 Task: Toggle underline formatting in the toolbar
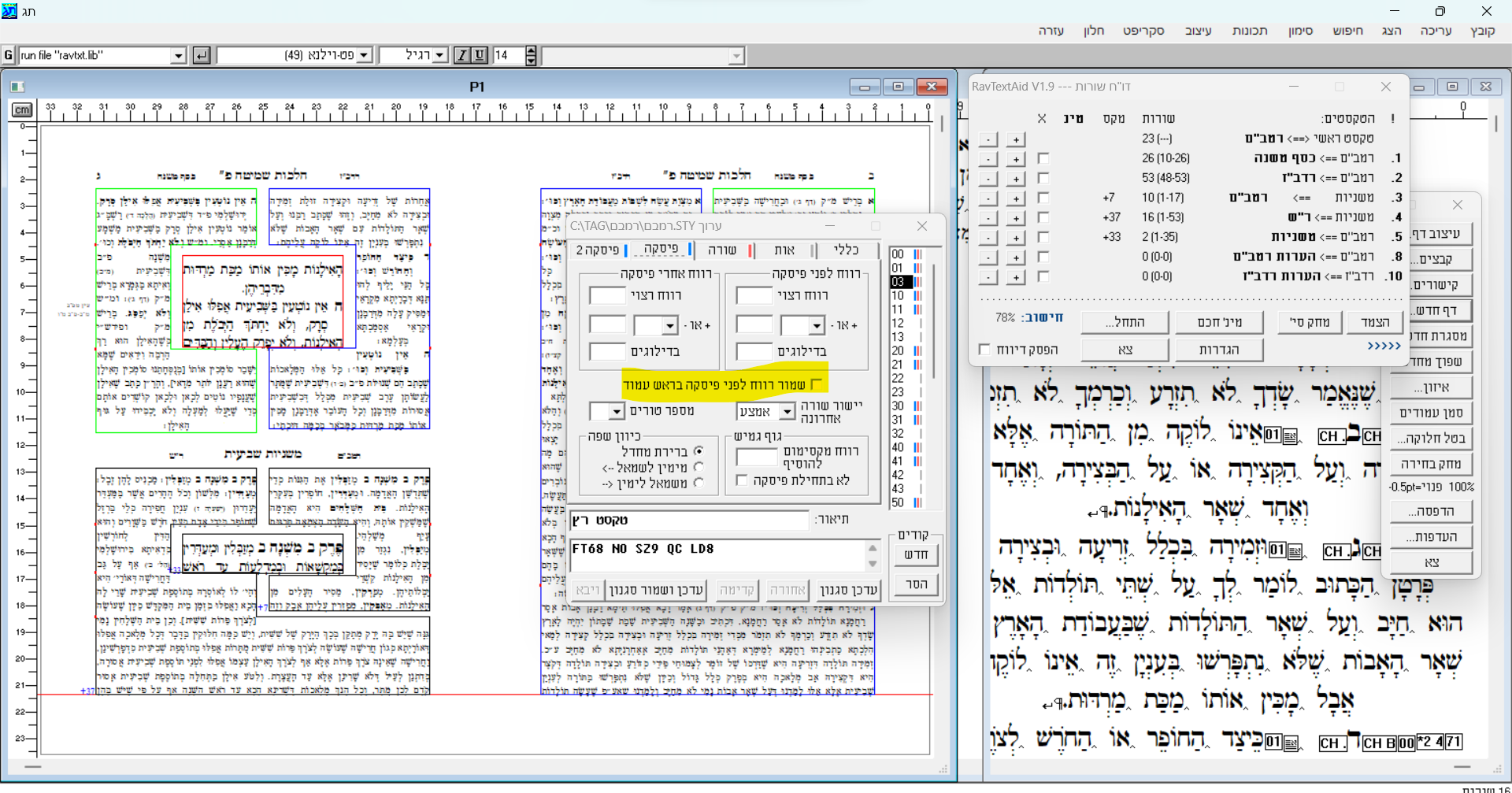[478, 55]
